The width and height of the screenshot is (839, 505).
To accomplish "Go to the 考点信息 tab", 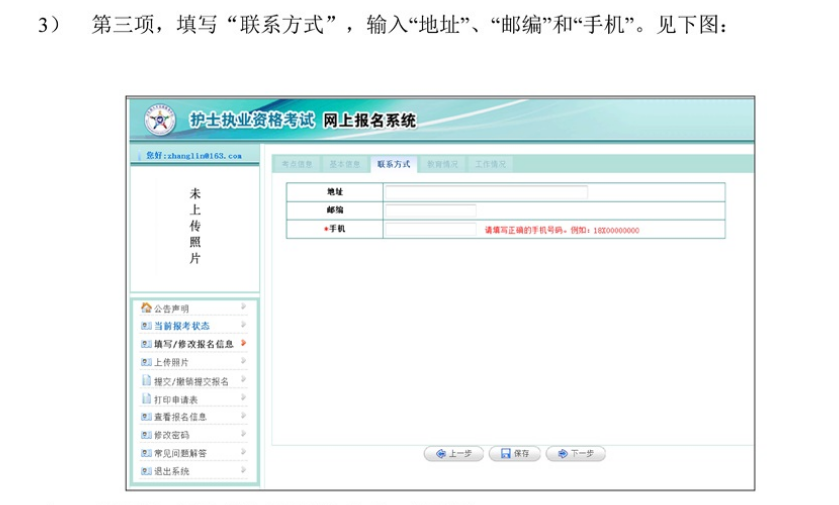I will (x=296, y=164).
